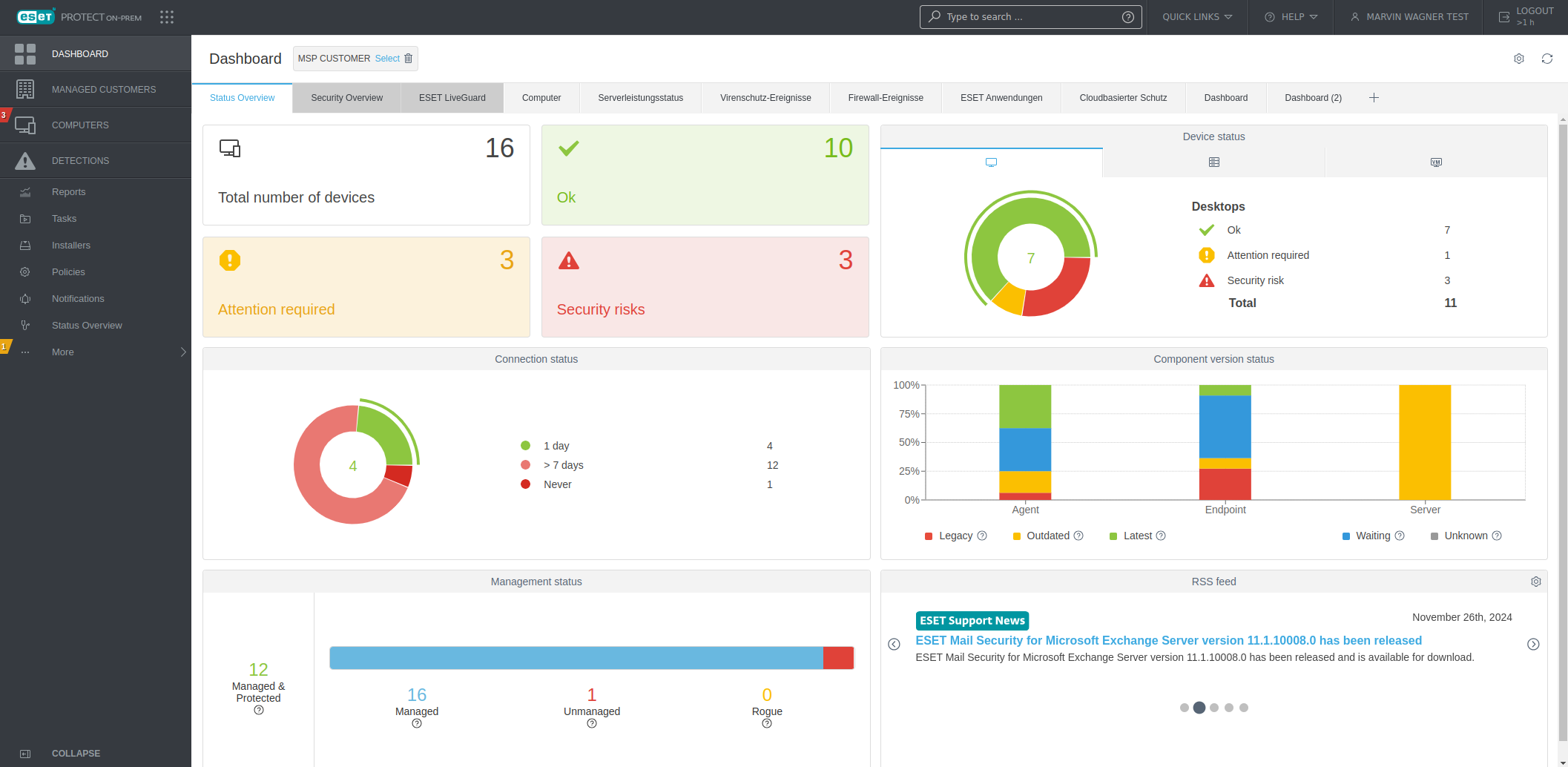Add a new dashboard tab
This screenshot has width=1568, height=767.
[x=1374, y=98]
